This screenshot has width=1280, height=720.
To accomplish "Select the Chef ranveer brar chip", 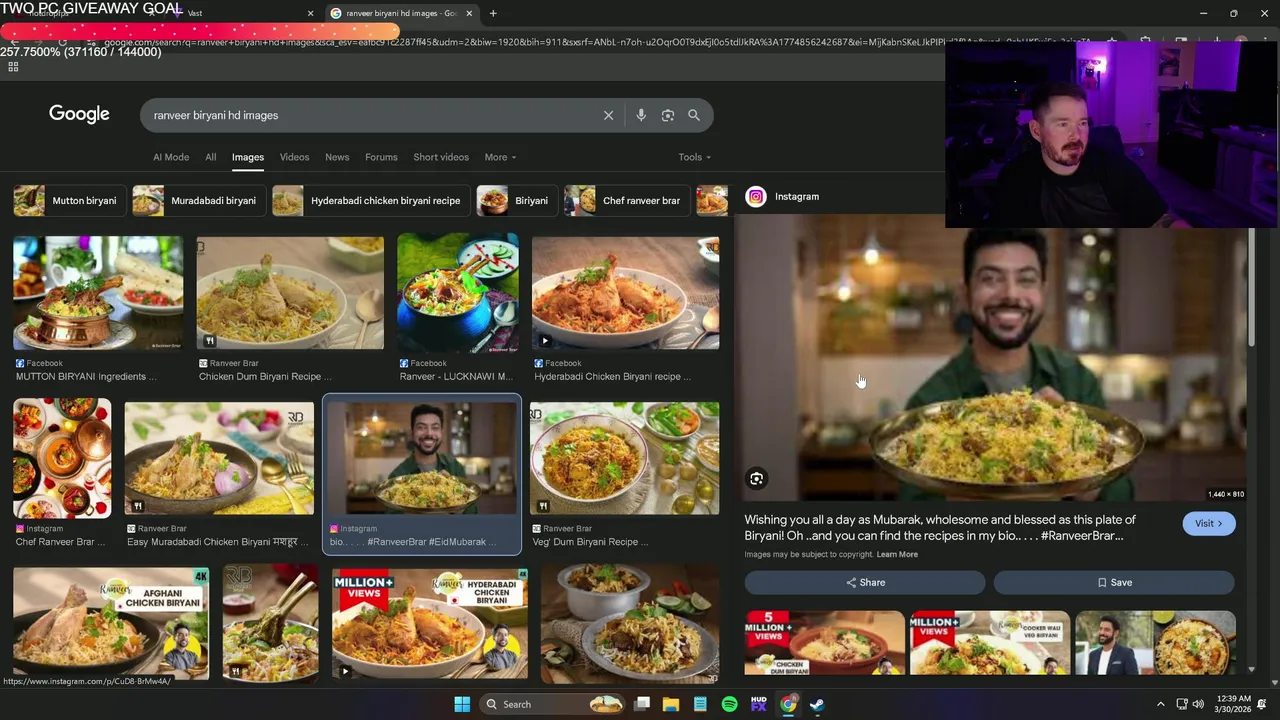I will pos(627,201).
